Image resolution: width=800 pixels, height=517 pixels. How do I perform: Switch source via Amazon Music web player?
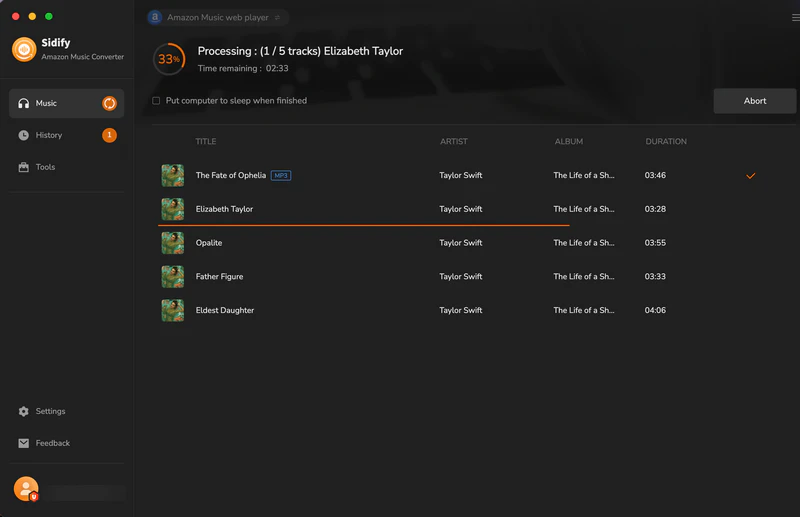pyautogui.click(x=218, y=17)
